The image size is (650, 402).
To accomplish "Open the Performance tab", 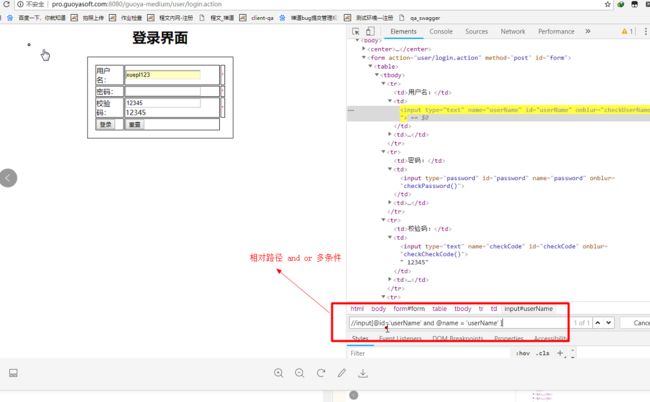I will point(556,31).
